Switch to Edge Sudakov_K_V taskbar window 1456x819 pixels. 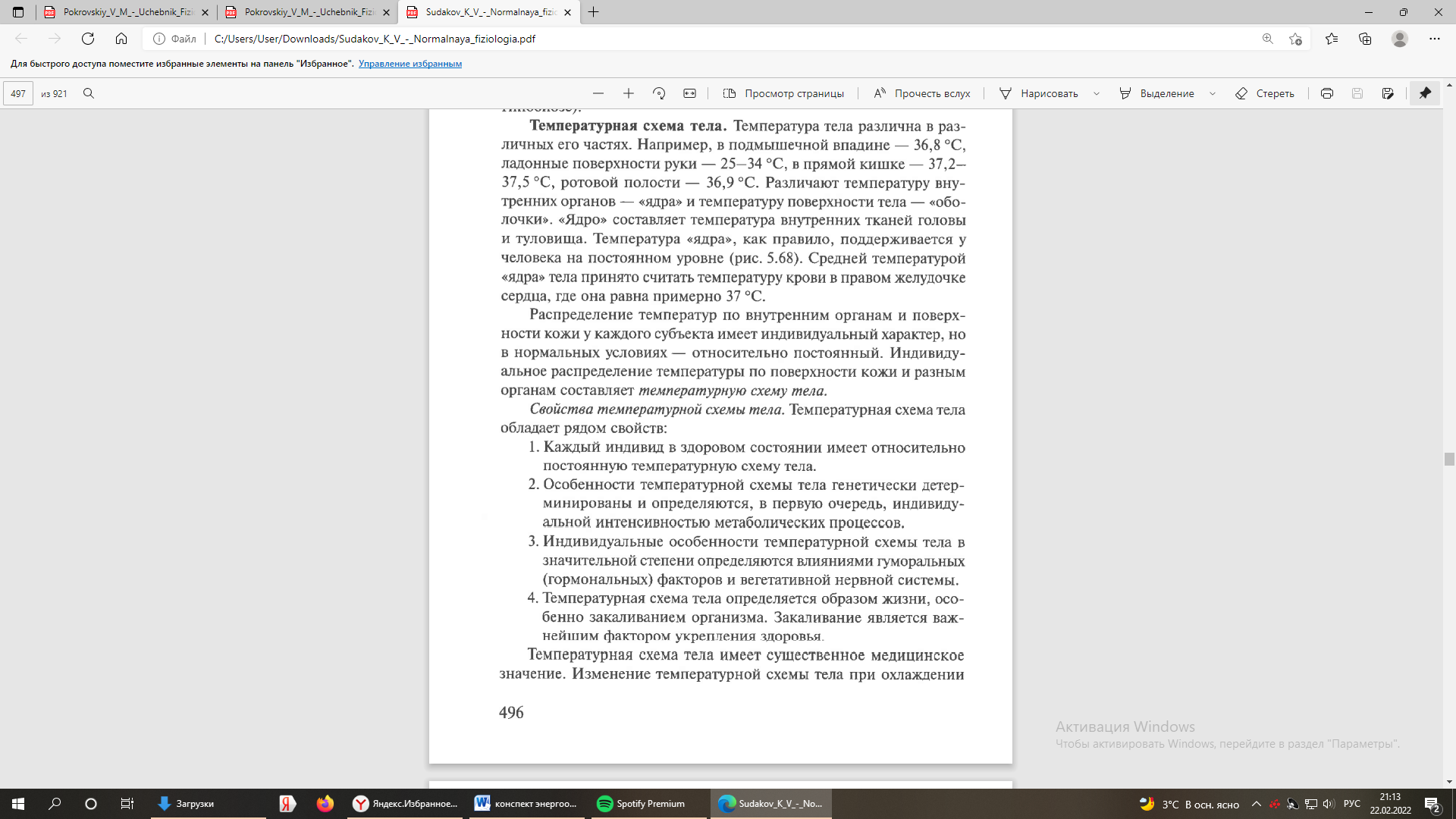click(771, 804)
